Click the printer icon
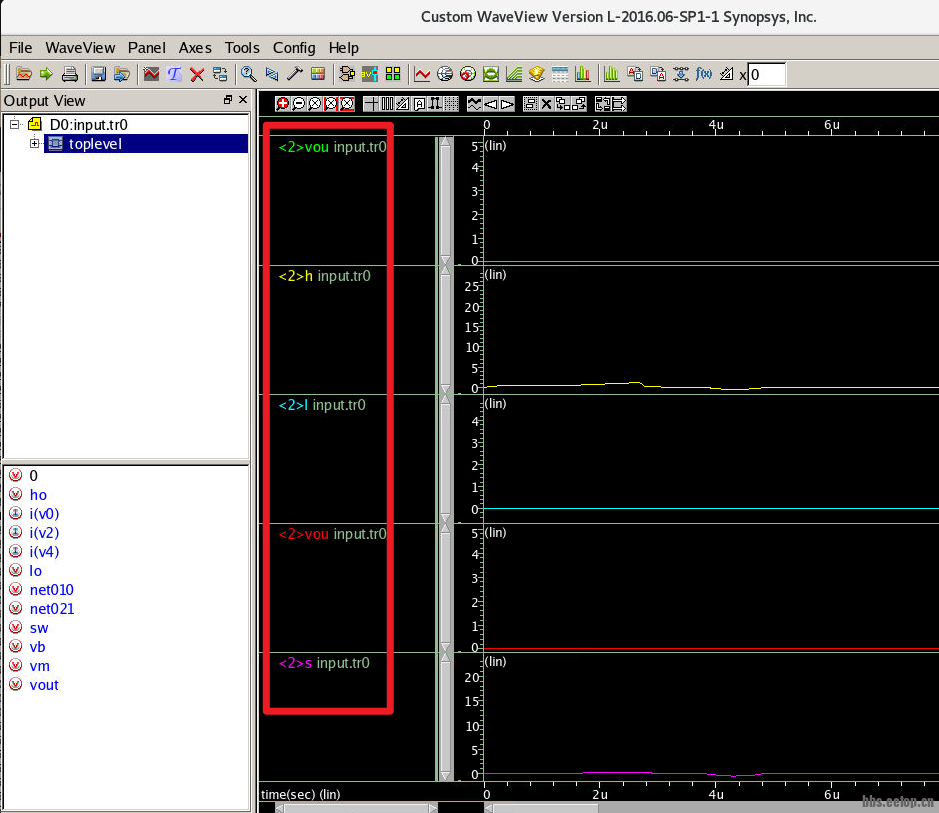Viewport: 939px width, 813px height. (x=69, y=74)
